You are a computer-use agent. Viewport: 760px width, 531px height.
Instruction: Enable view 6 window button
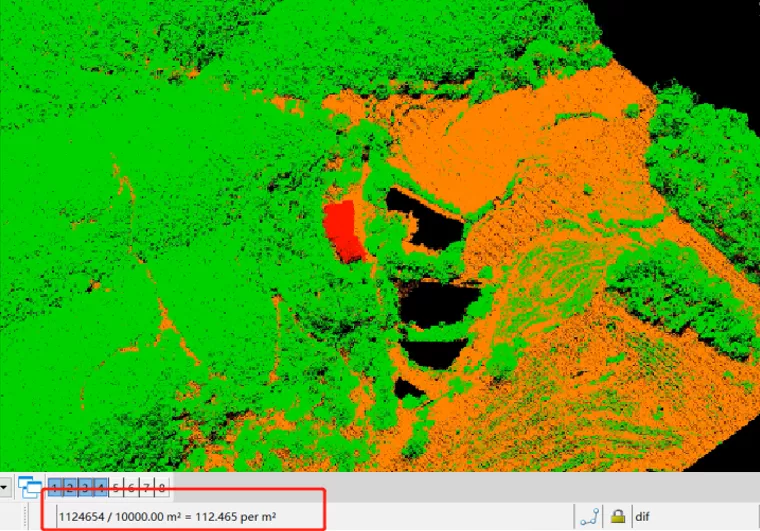click(x=131, y=487)
